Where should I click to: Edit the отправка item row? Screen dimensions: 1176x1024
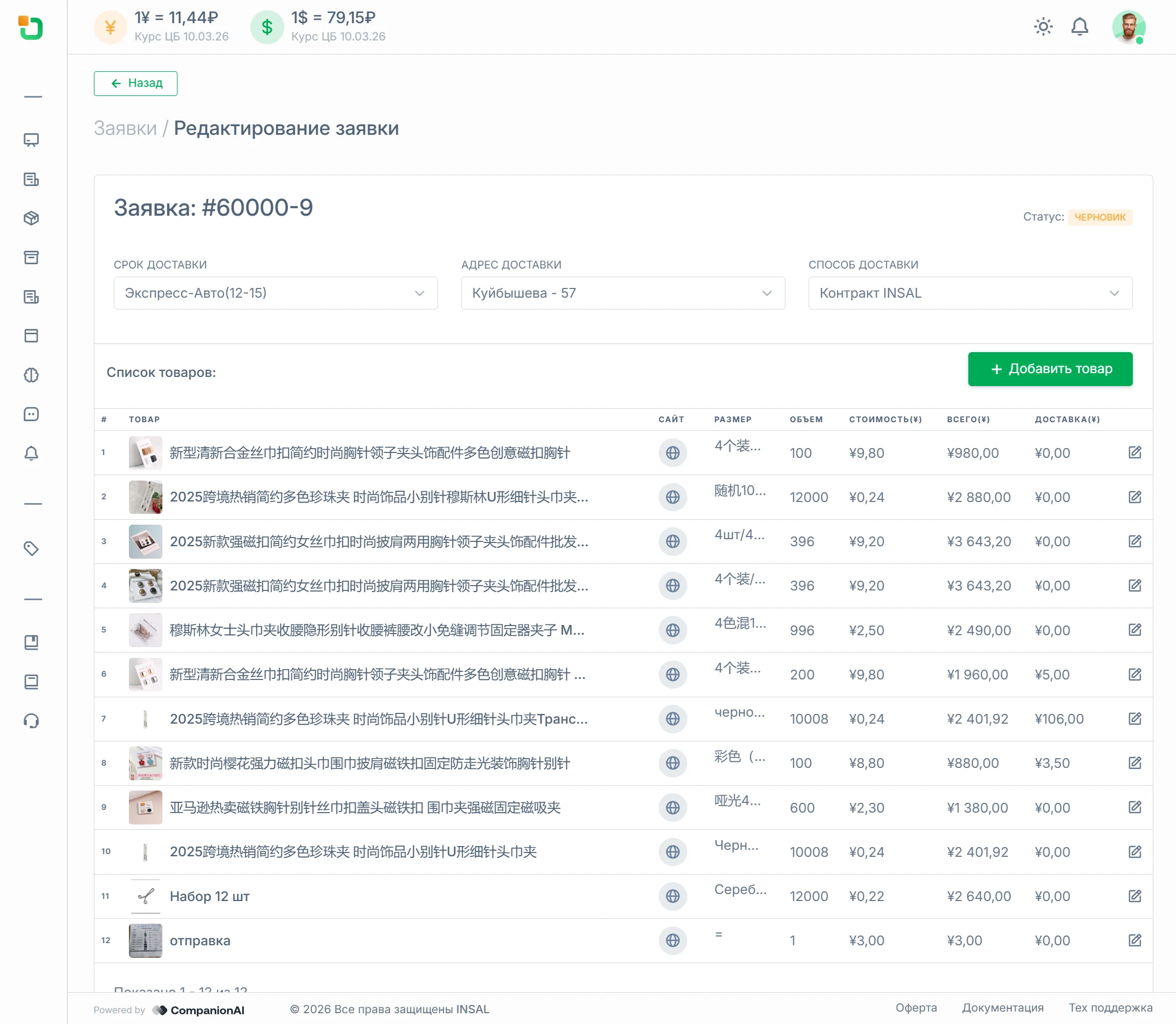(1135, 940)
